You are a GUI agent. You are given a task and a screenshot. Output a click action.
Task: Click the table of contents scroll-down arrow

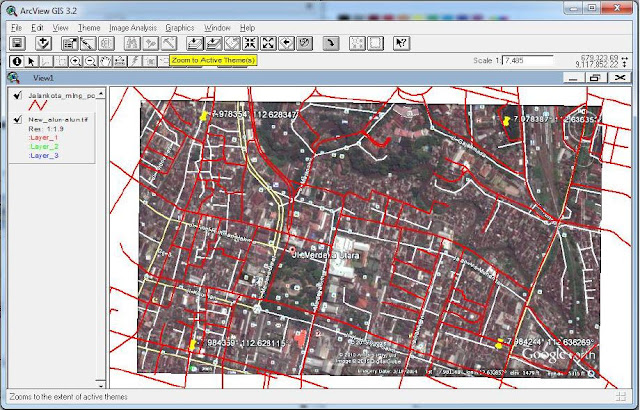[x=101, y=384]
